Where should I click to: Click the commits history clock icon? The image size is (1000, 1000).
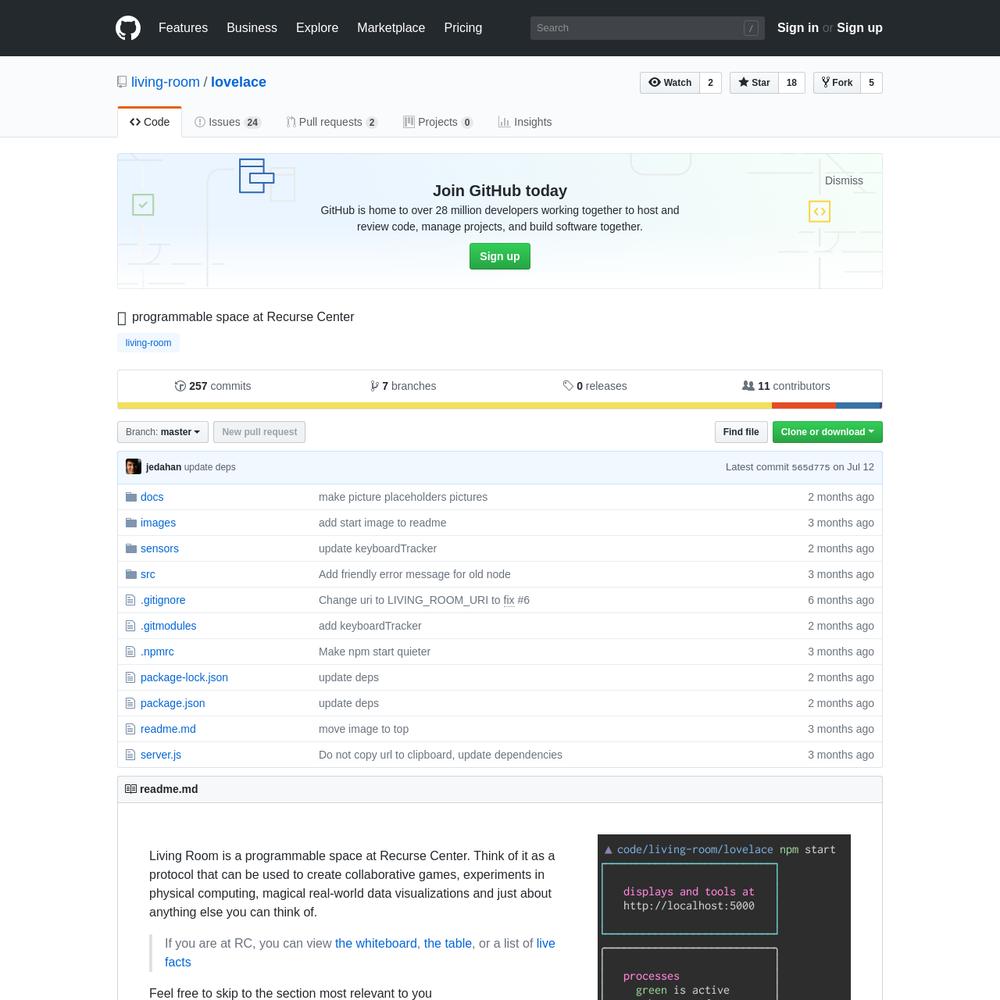pos(180,386)
